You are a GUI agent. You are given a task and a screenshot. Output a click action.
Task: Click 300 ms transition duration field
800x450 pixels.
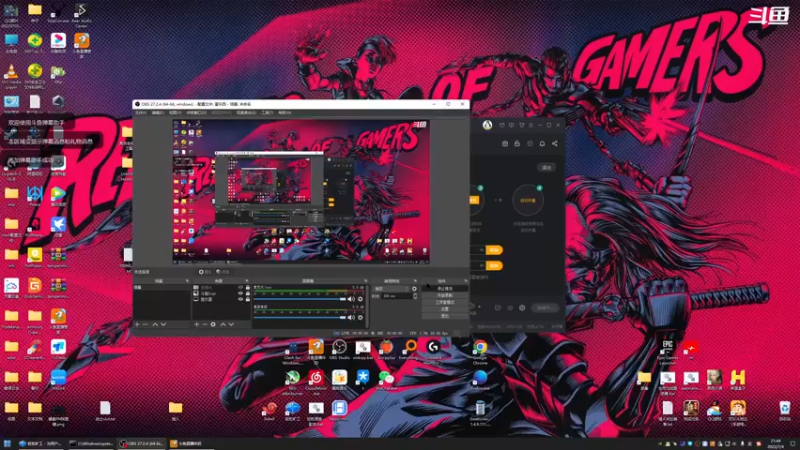[396, 296]
